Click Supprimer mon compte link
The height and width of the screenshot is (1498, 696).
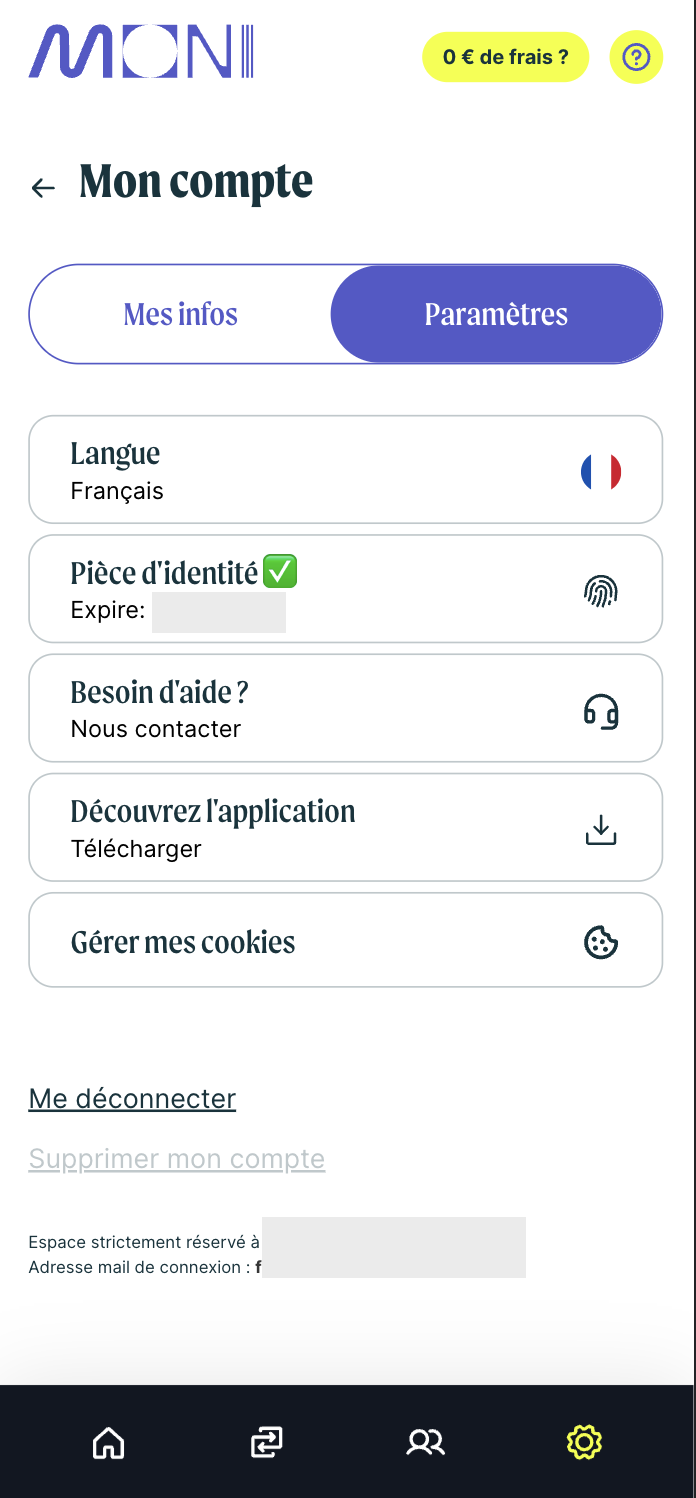pos(177,1159)
